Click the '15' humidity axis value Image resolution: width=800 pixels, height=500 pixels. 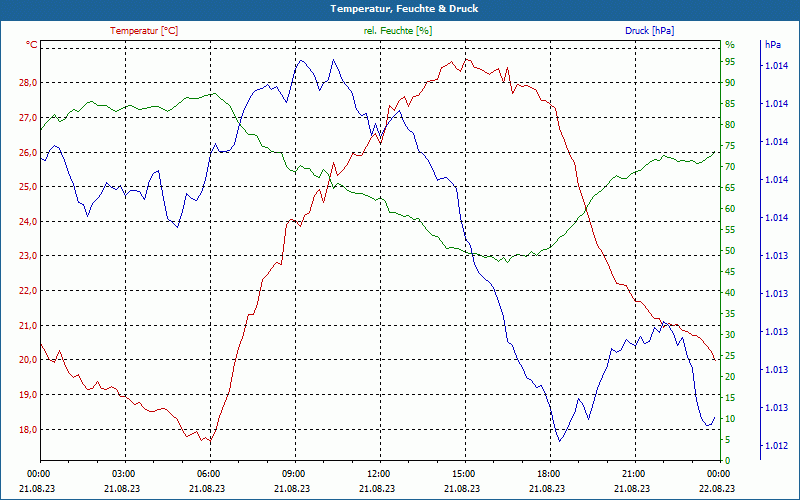tap(730, 397)
